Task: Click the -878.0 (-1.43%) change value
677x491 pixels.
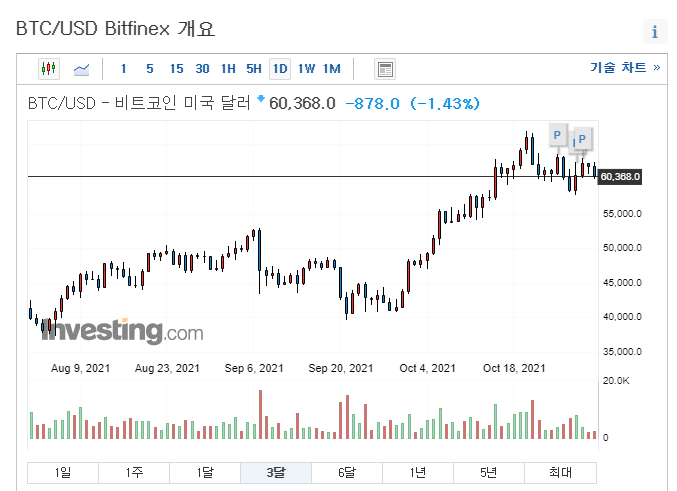Action: pos(412,104)
